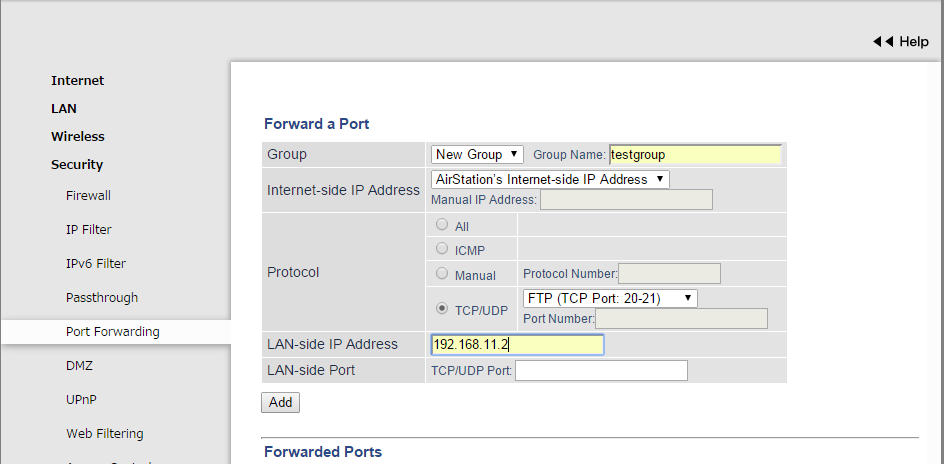This screenshot has height=464, width=944.
Task: Navigate to the IP Filter page
Action: [89, 230]
